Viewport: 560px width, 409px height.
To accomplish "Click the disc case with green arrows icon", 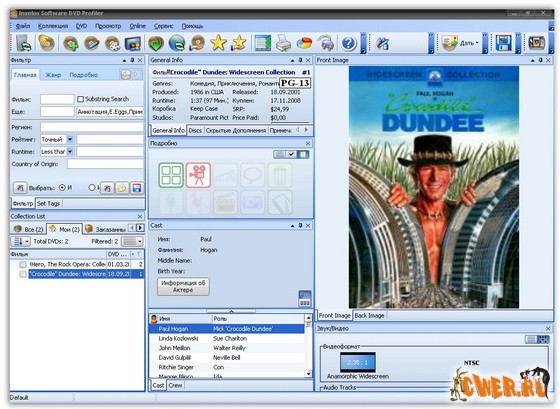I will (x=24, y=43).
